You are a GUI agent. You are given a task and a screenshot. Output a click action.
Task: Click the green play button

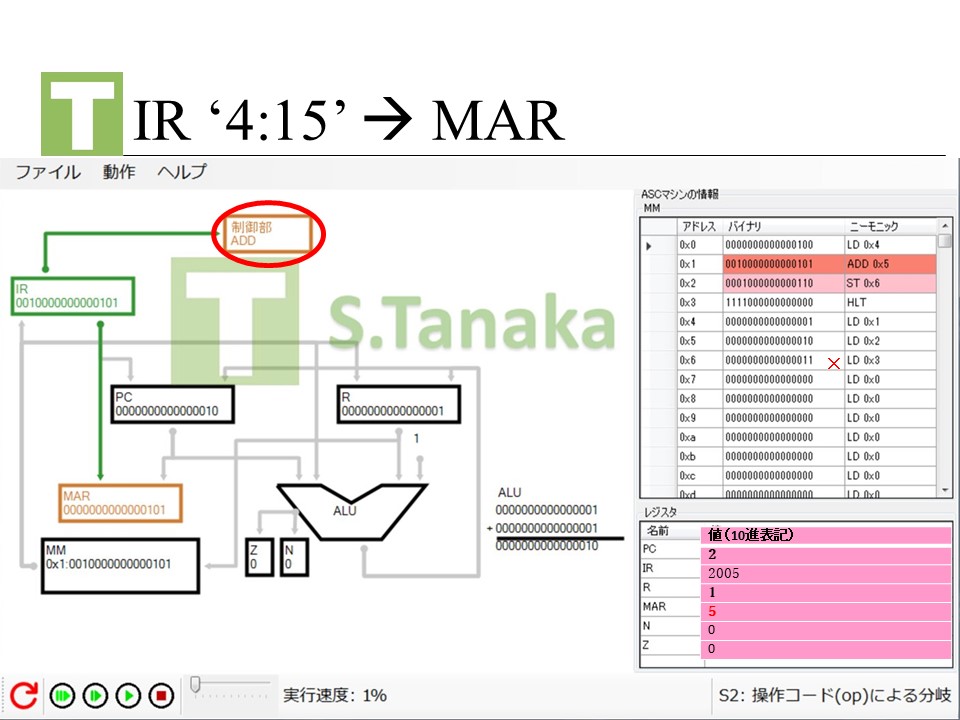129,696
